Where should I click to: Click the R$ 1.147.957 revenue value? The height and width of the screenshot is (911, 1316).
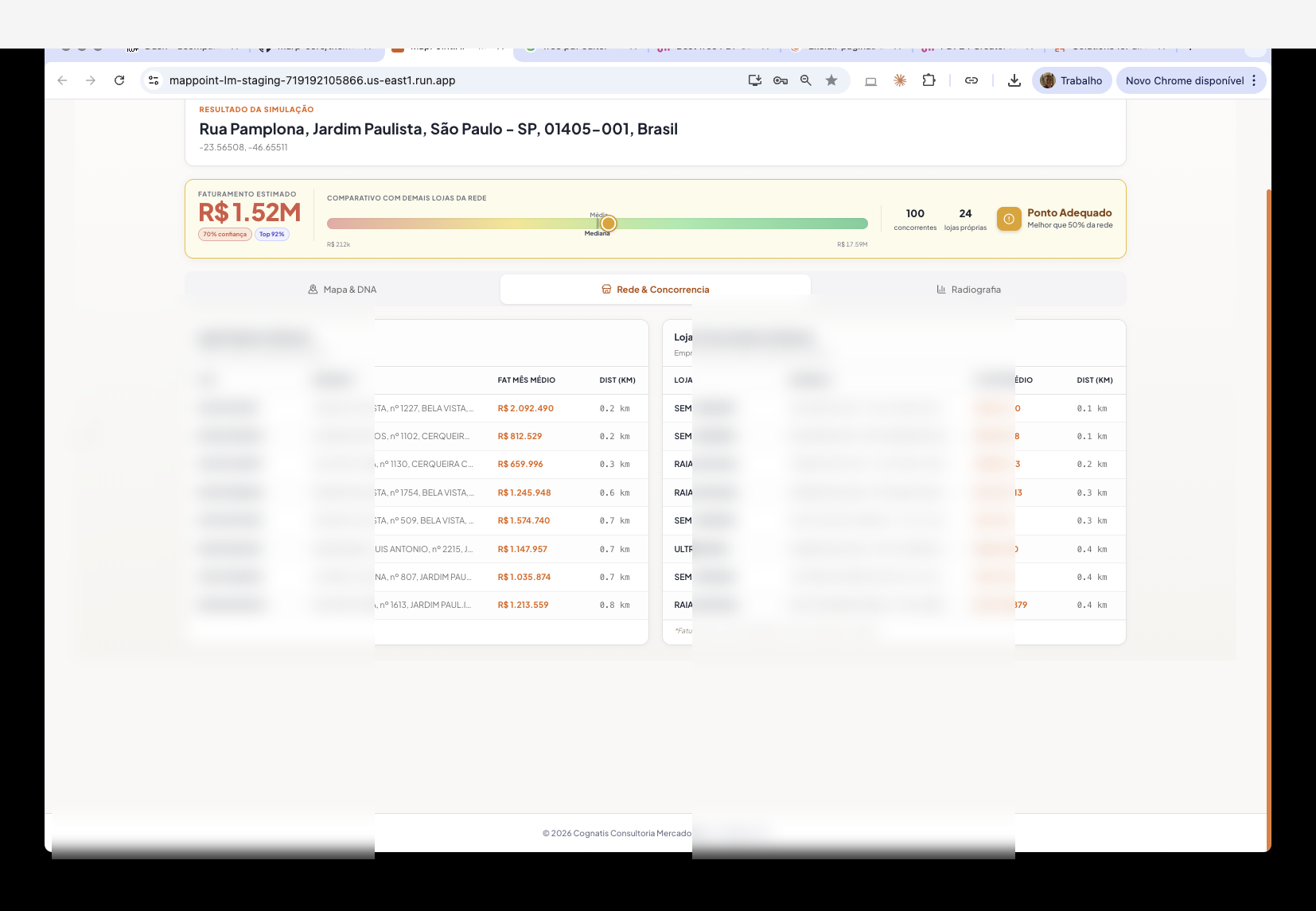(x=523, y=549)
